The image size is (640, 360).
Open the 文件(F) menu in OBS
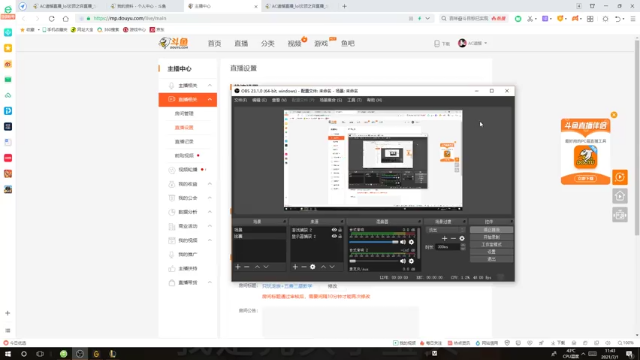pyautogui.click(x=240, y=100)
